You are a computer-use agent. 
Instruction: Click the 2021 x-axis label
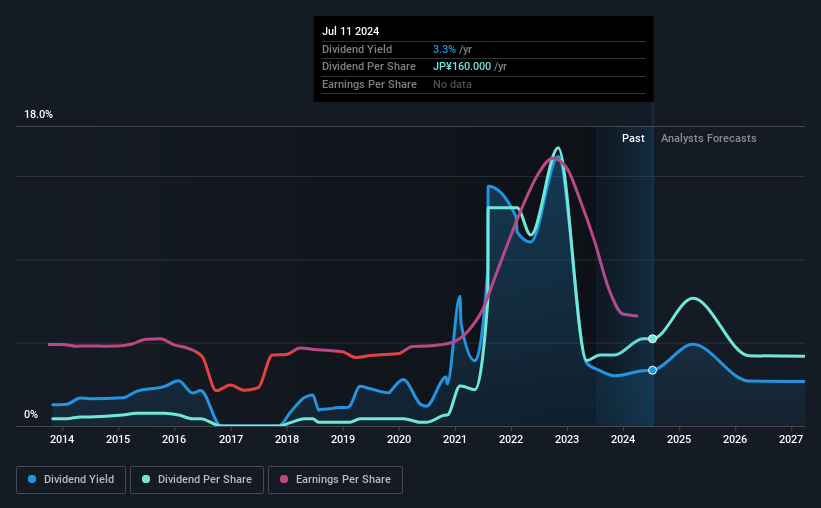click(x=454, y=439)
